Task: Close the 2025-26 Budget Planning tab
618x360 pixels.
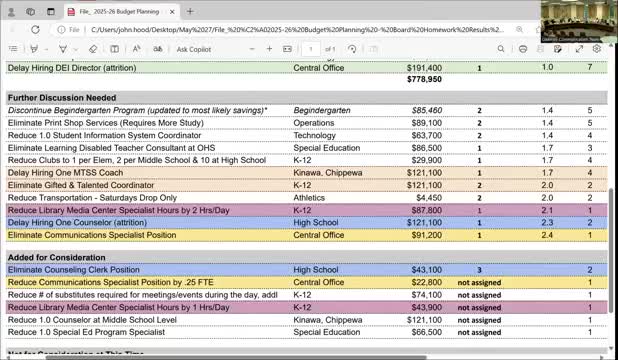Action: coord(172,12)
